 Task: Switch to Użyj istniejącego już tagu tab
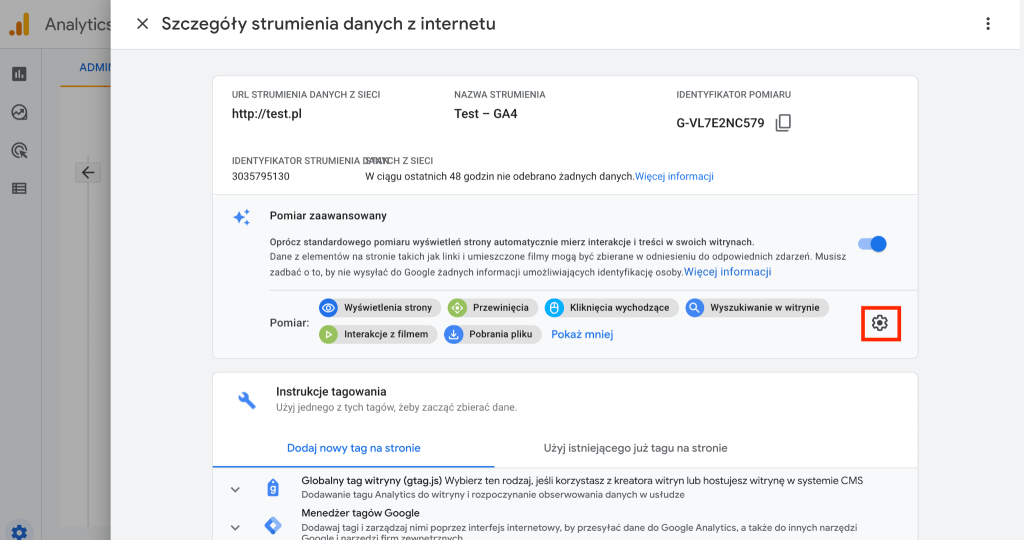635,448
